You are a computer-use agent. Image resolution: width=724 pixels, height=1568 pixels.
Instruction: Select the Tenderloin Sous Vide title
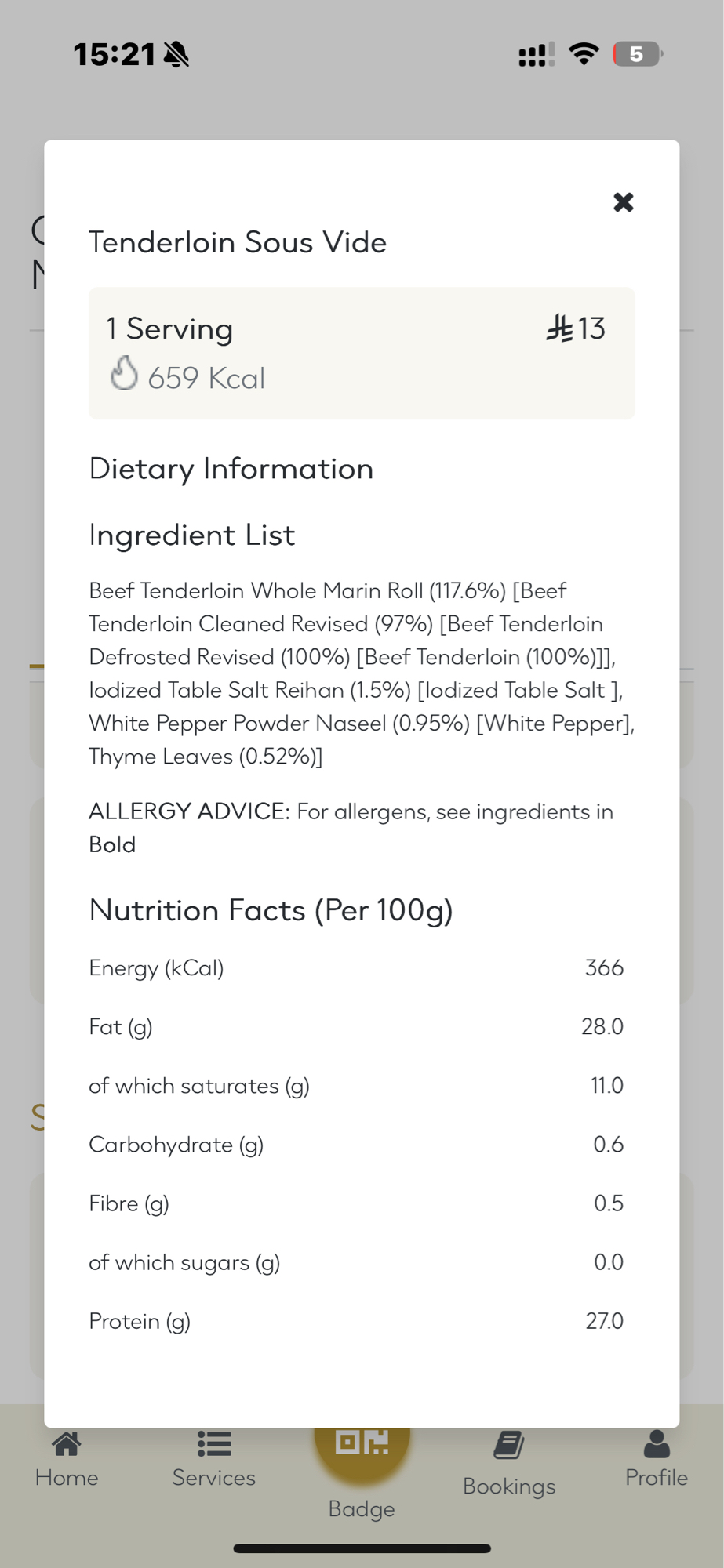[238, 242]
